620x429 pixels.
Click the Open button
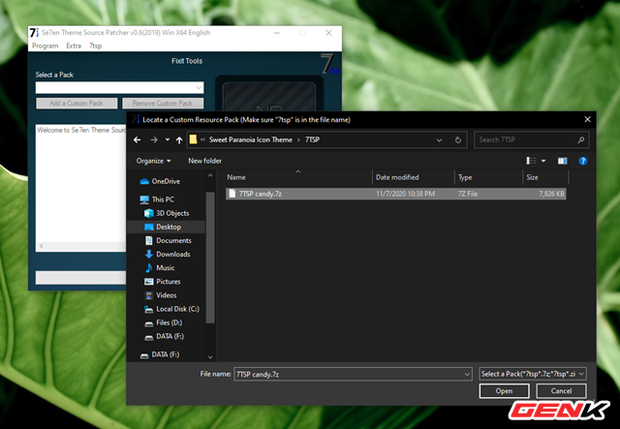click(x=504, y=391)
